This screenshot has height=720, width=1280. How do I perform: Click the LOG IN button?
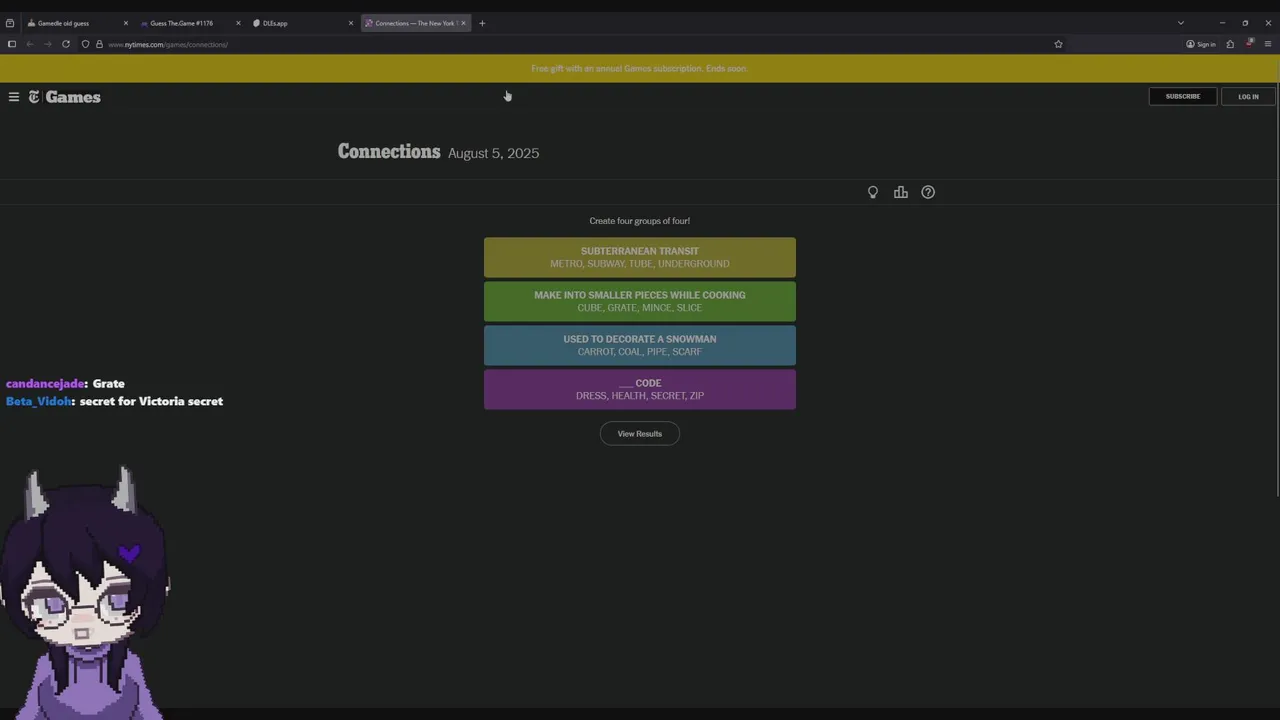point(1248,97)
